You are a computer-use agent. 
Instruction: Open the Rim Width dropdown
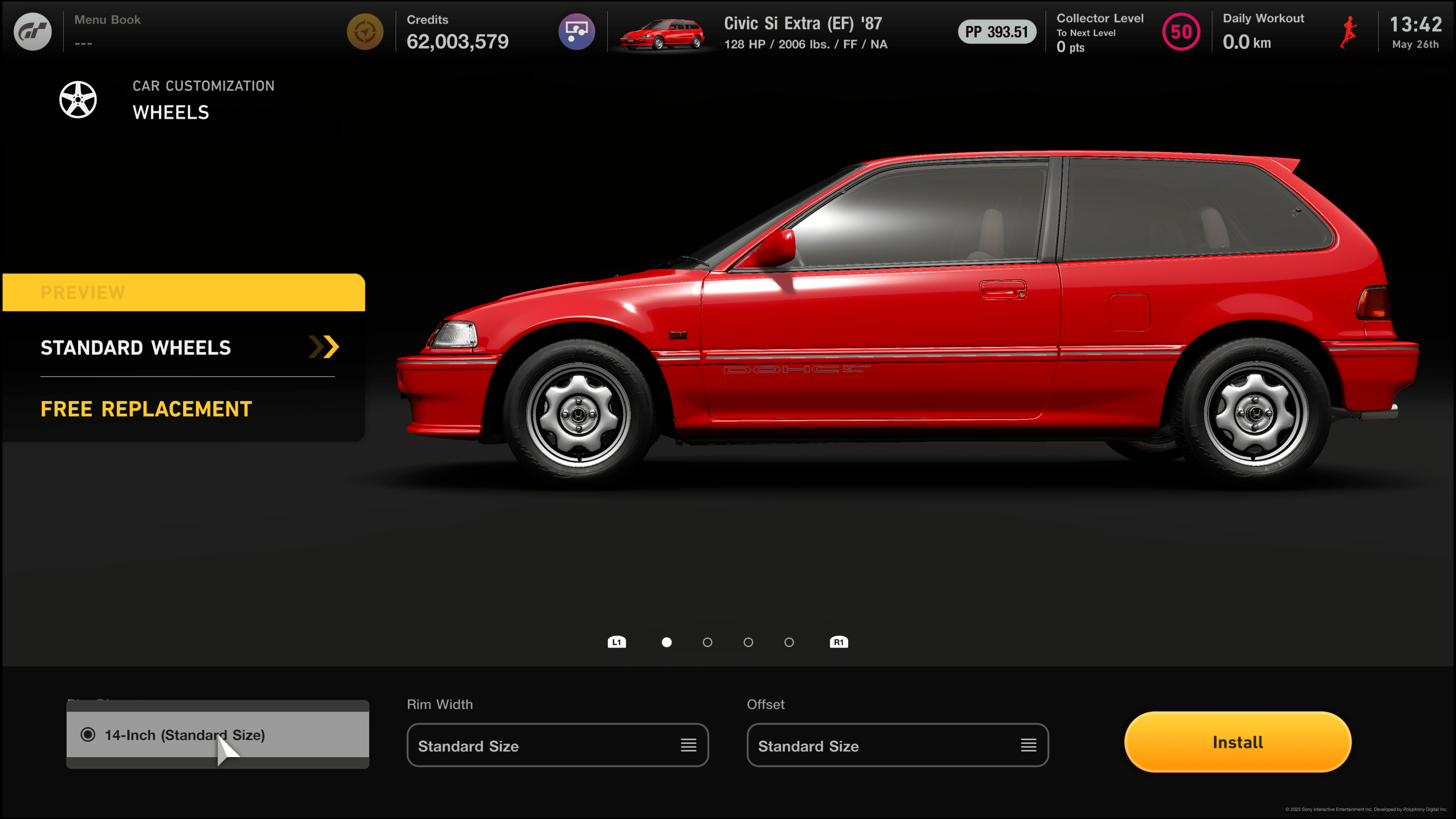click(557, 745)
